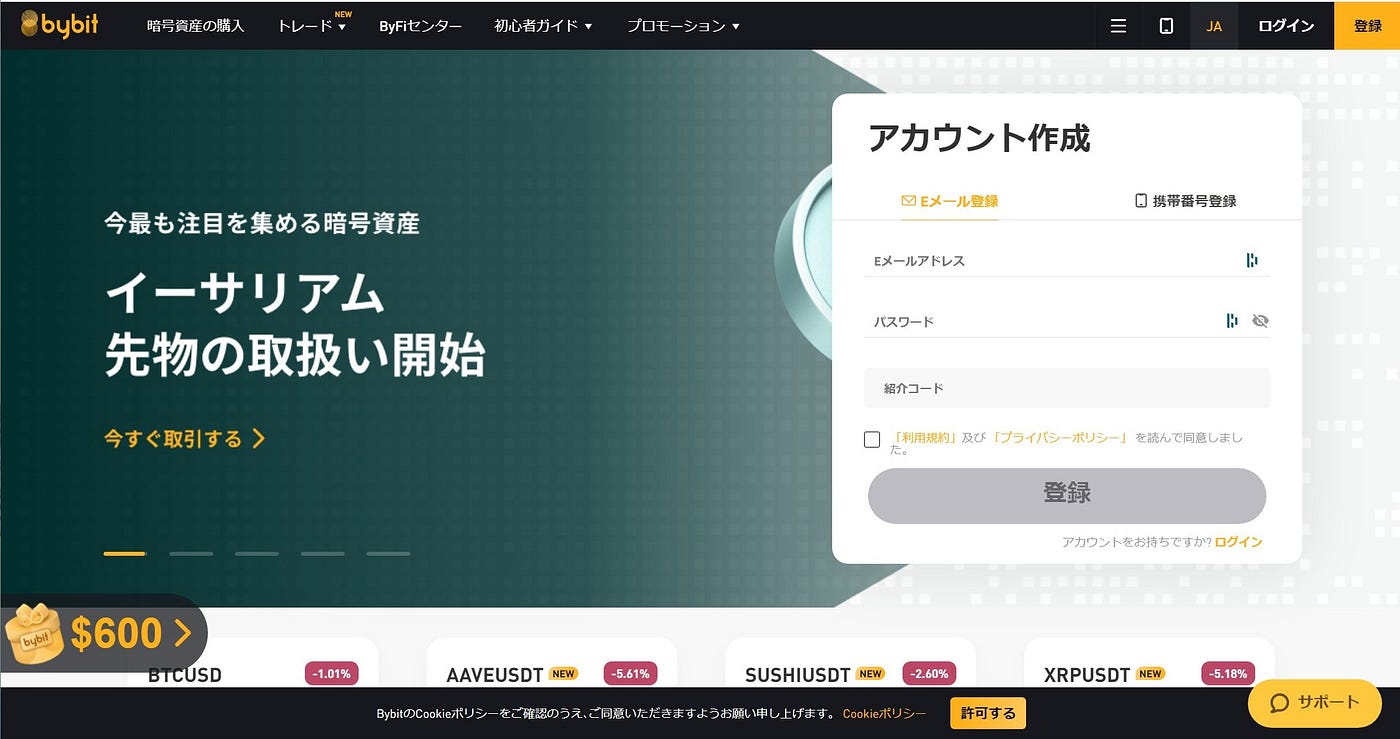Click the mobile app download icon
Viewport: 1400px width, 739px height.
(x=1166, y=26)
